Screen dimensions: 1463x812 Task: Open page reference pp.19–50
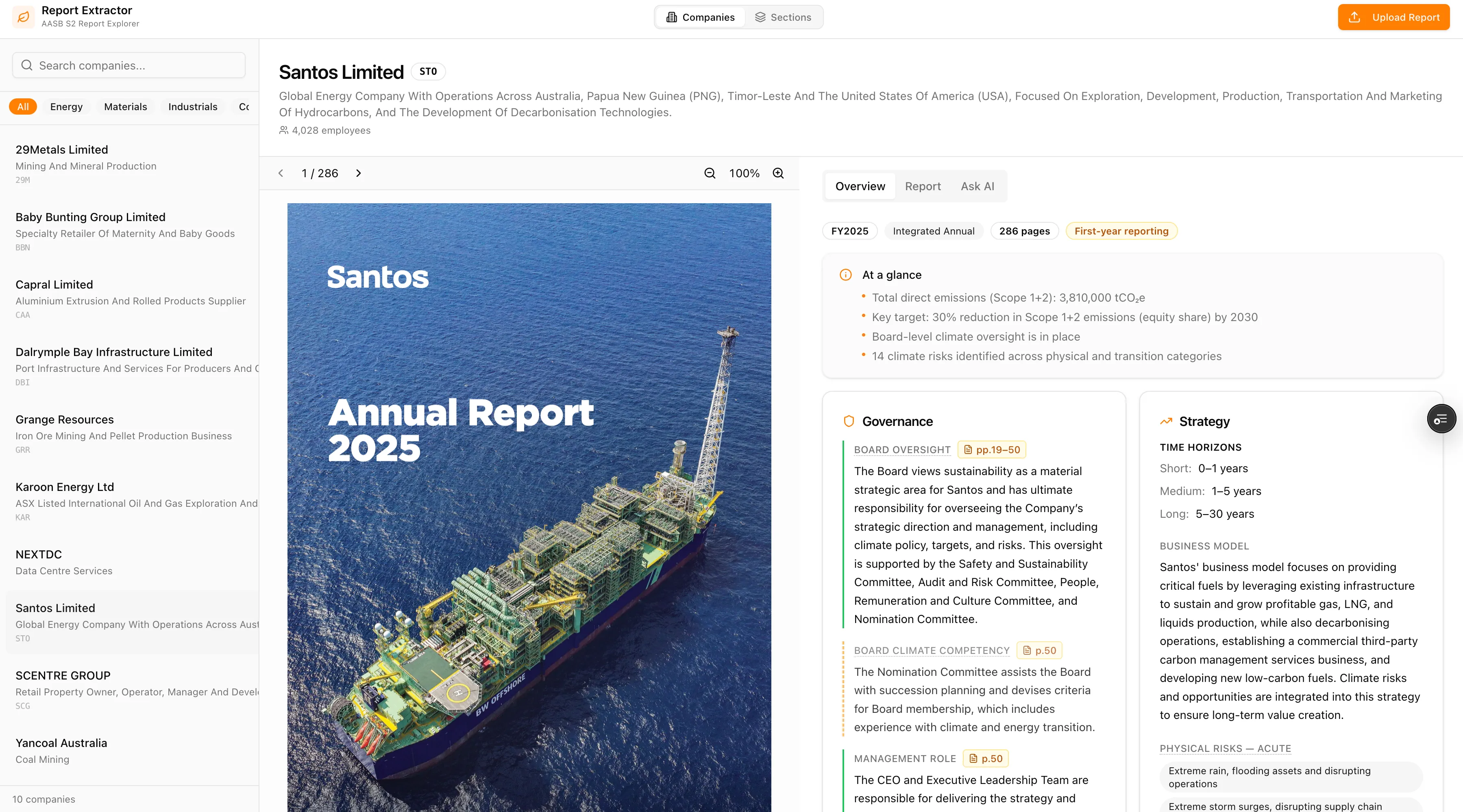tap(992, 450)
